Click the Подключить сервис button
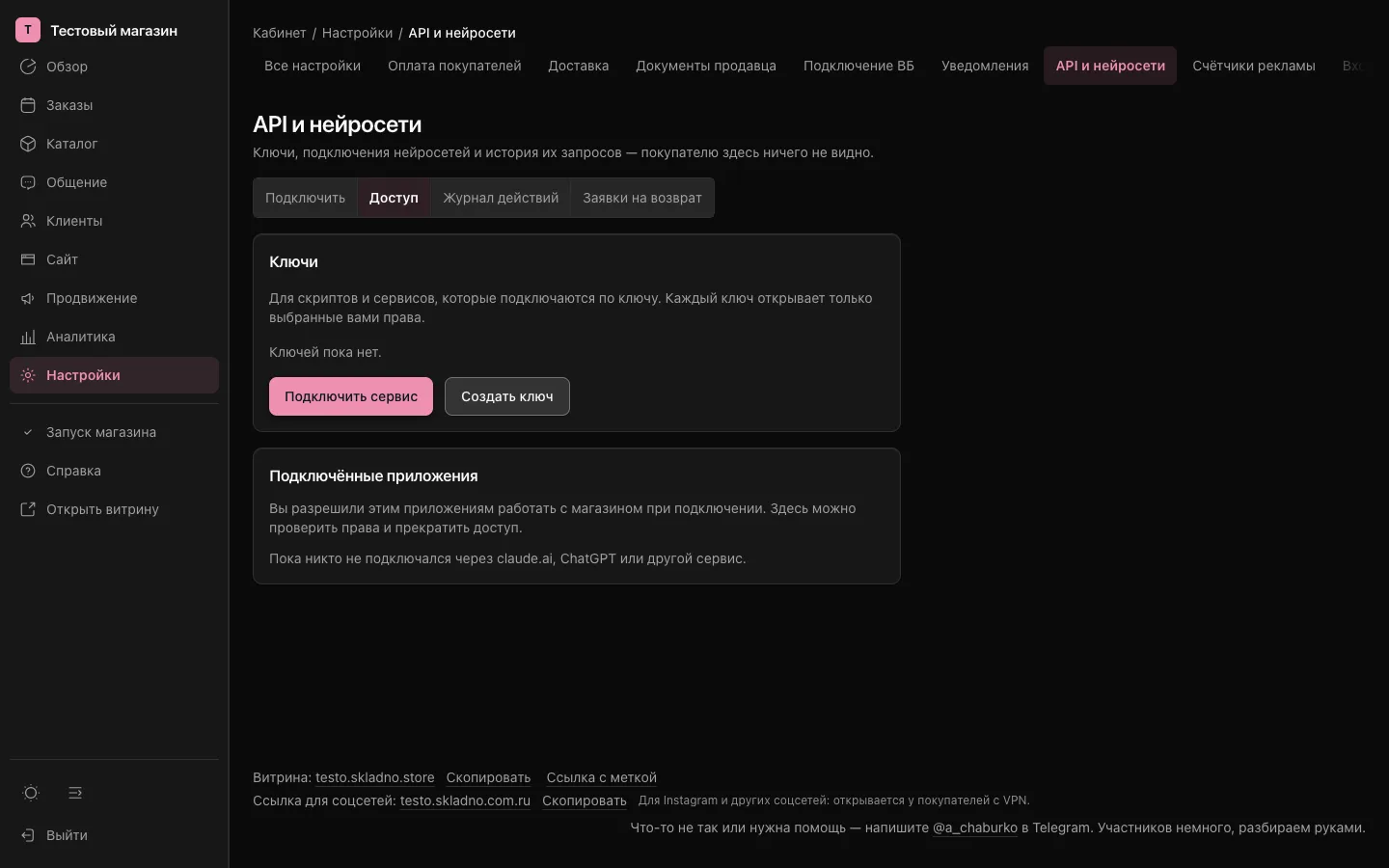Viewport: 1389px width, 868px height. (x=351, y=396)
